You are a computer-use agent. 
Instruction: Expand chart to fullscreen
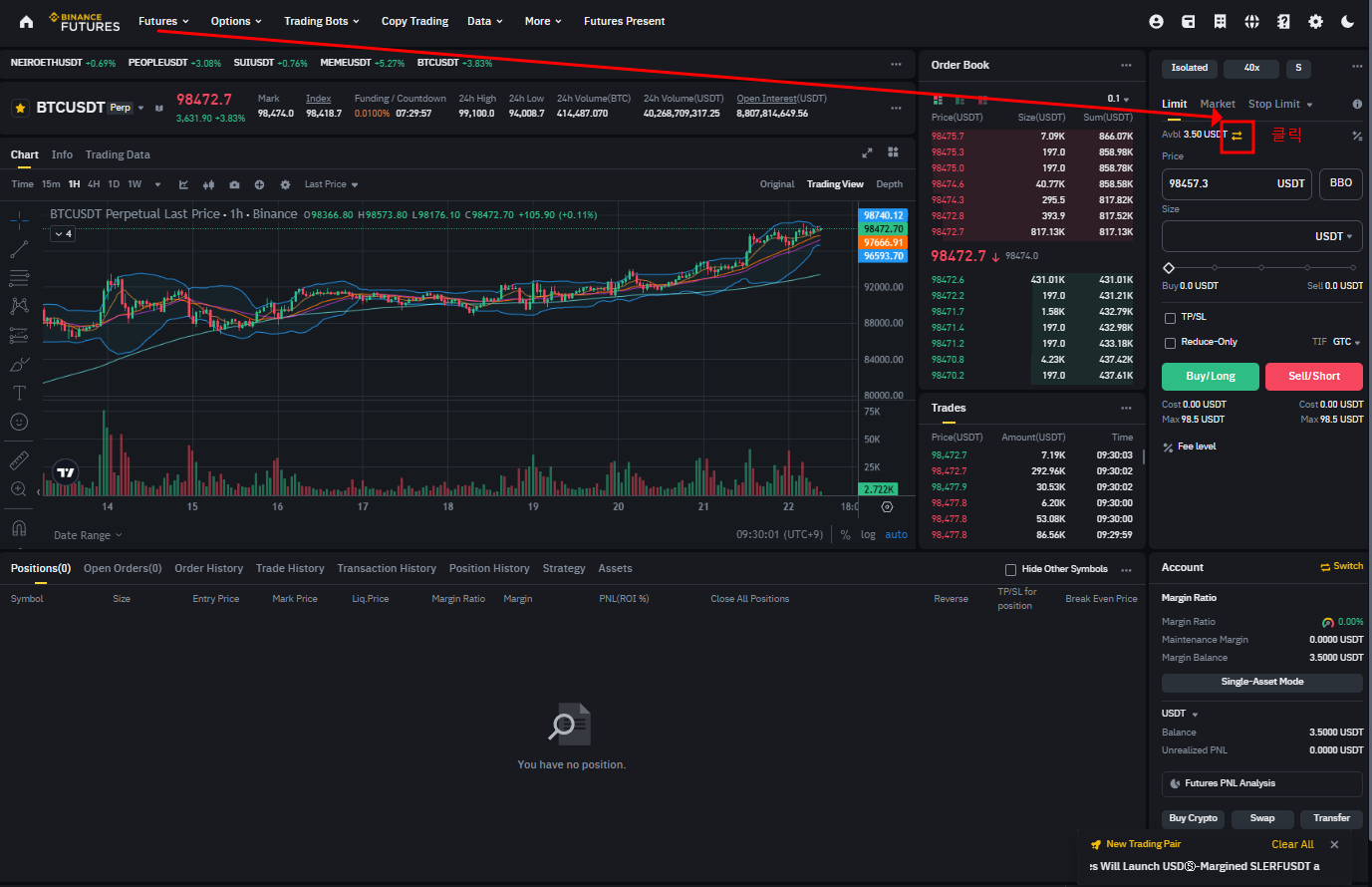pos(867,152)
